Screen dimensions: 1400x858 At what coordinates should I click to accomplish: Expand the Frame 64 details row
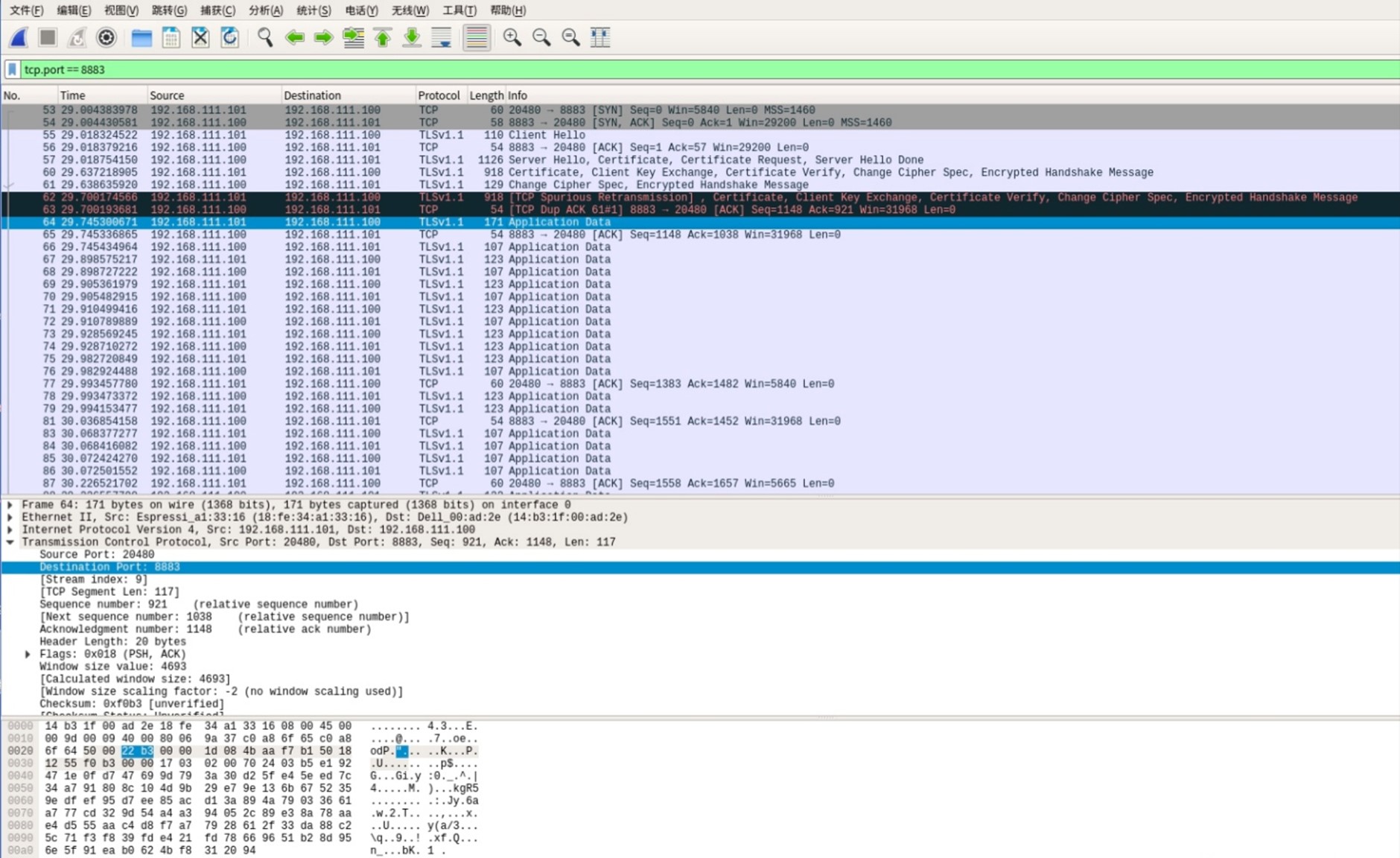pyautogui.click(x=10, y=505)
